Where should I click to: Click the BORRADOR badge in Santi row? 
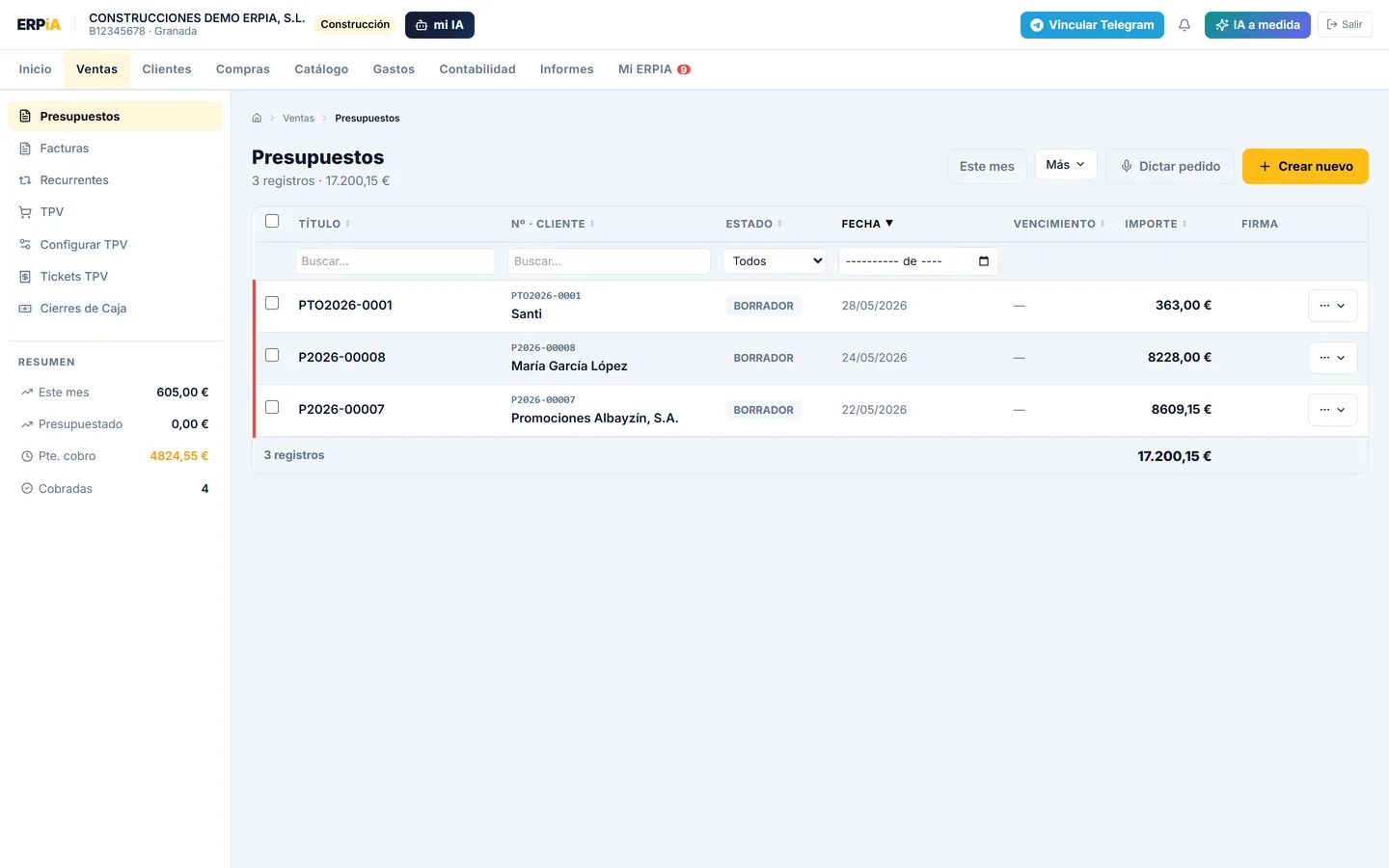tap(763, 306)
